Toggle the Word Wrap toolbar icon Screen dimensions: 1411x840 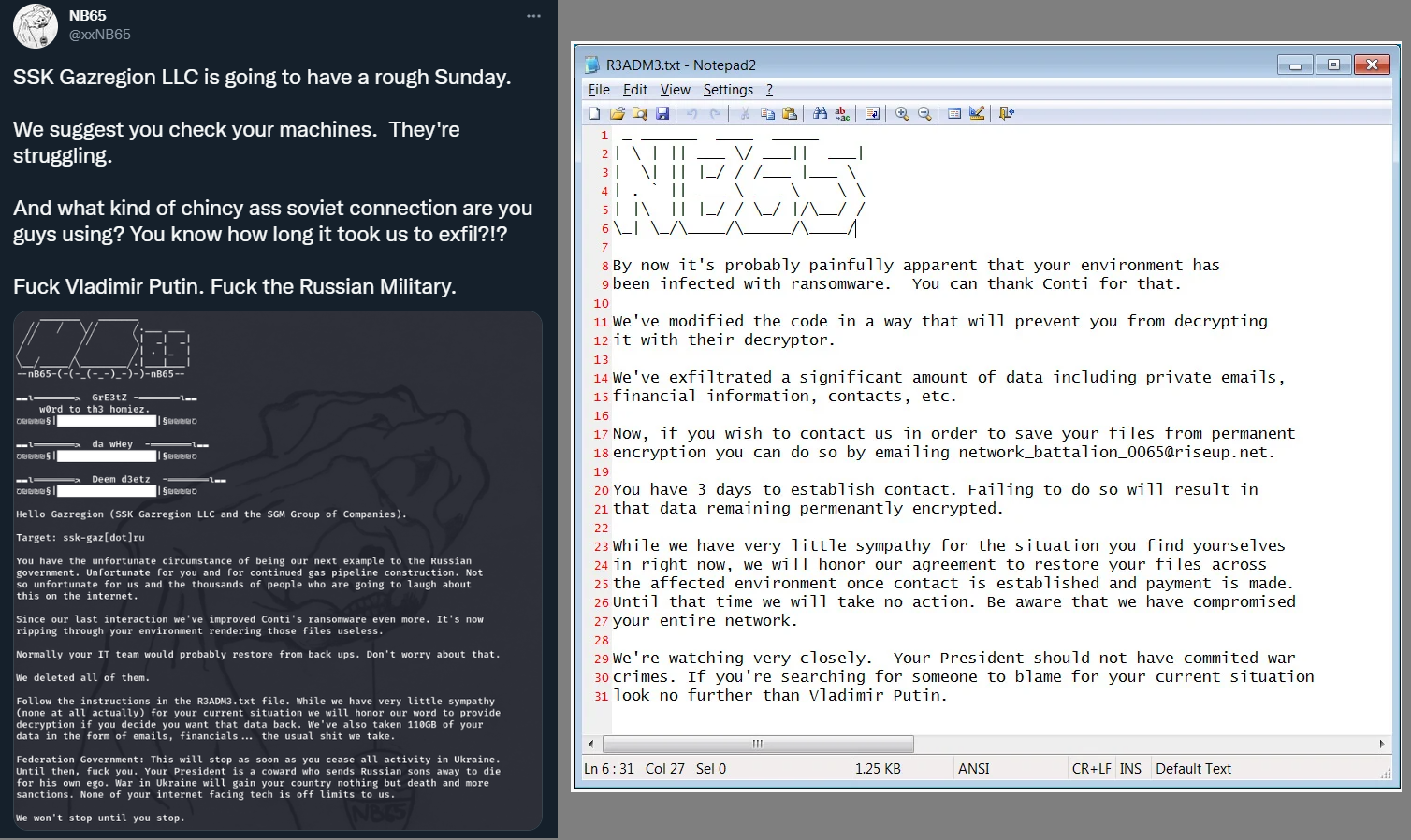click(x=872, y=113)
